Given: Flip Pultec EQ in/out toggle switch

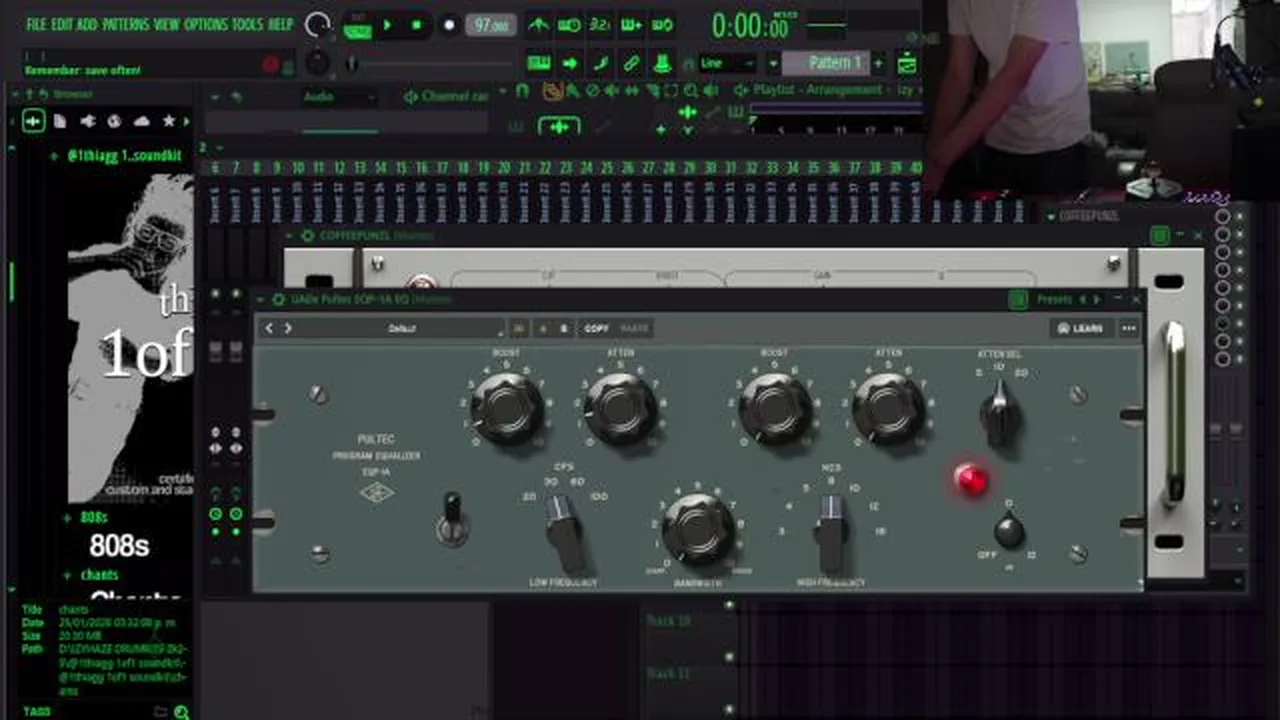Looking at the screenshot, I should click(452, 517).
